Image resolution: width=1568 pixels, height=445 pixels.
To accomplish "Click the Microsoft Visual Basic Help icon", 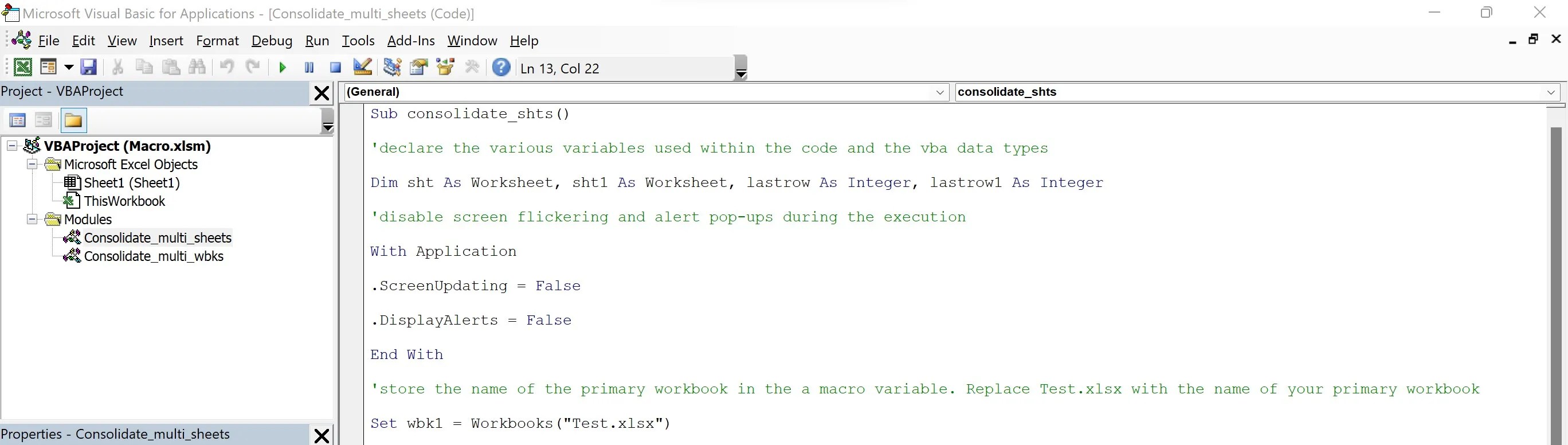I will [x=501, y=67].
